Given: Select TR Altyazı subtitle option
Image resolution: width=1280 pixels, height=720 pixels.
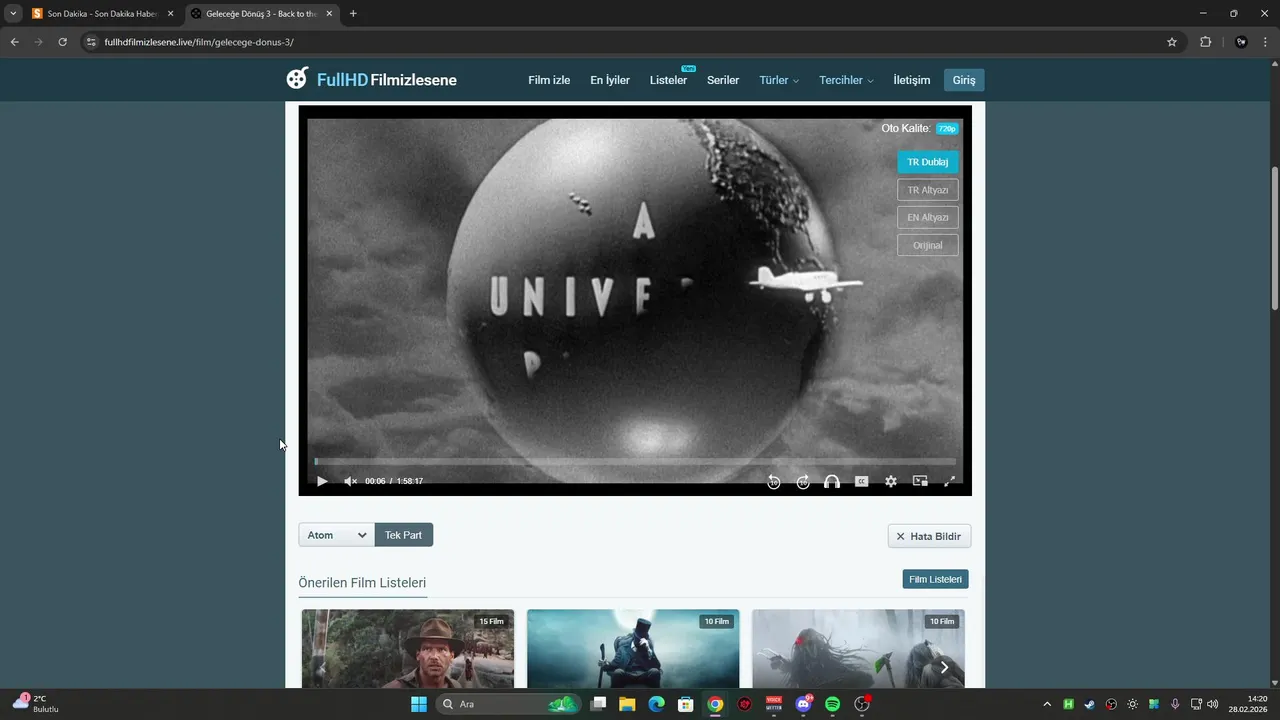Looking at the screenshot, I should [x=928, y=190].
